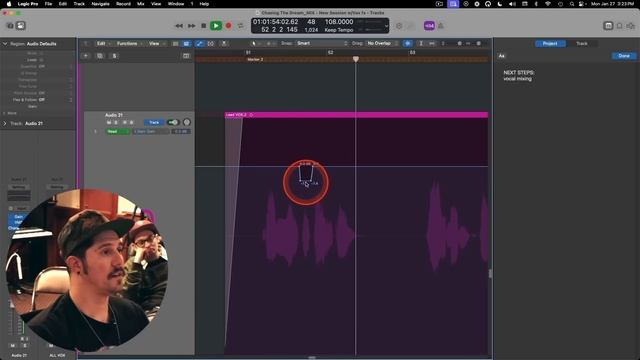Expand the Track: Audio 21 inspector
This screenshot has height=360, width=640.
pyautogui.click(x=5, y=123)
